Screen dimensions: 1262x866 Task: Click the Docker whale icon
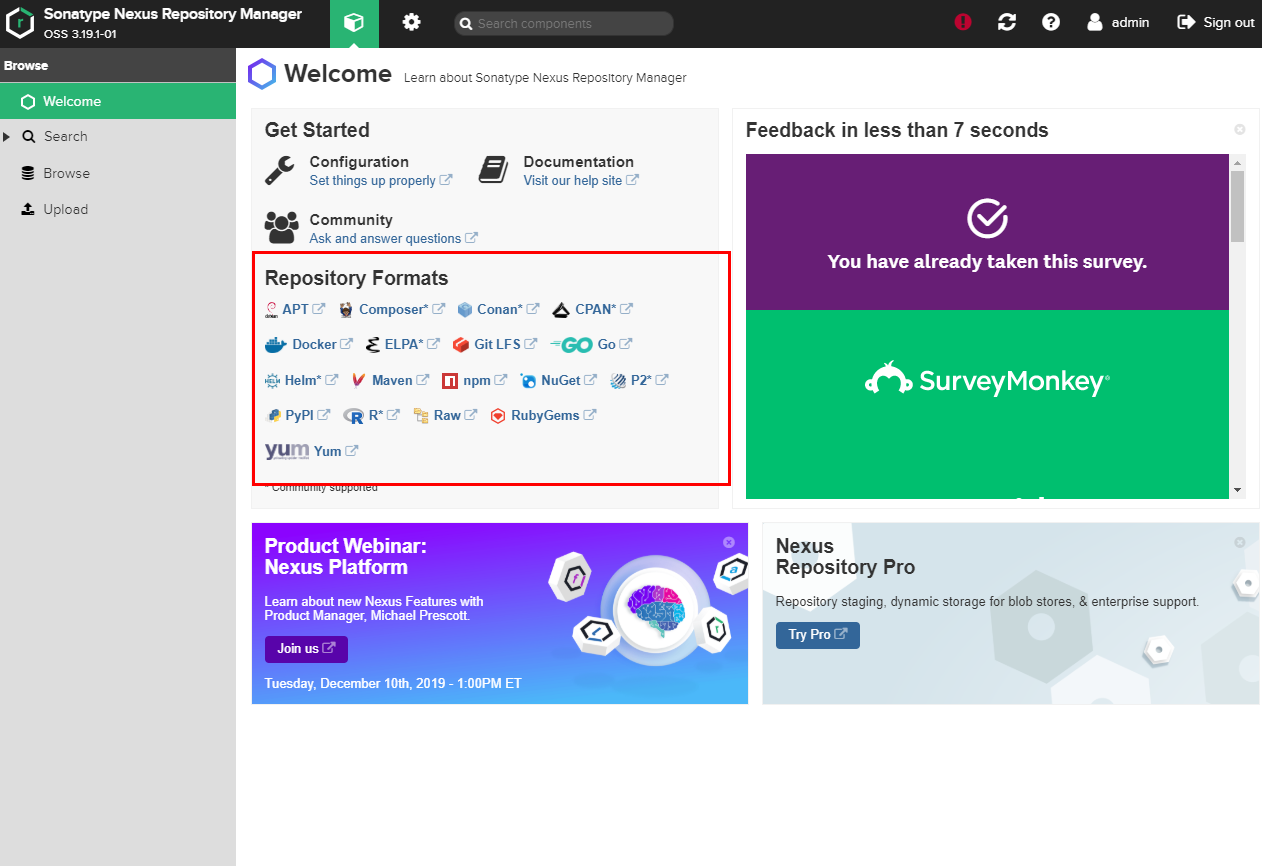click(275, 344)
